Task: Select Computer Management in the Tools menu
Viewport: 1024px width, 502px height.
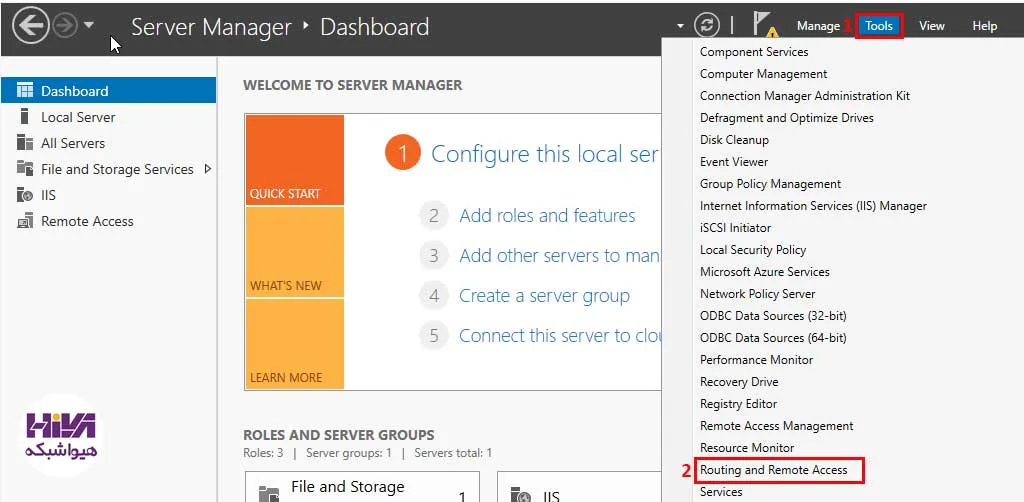Action: click(x=763, y=74)
